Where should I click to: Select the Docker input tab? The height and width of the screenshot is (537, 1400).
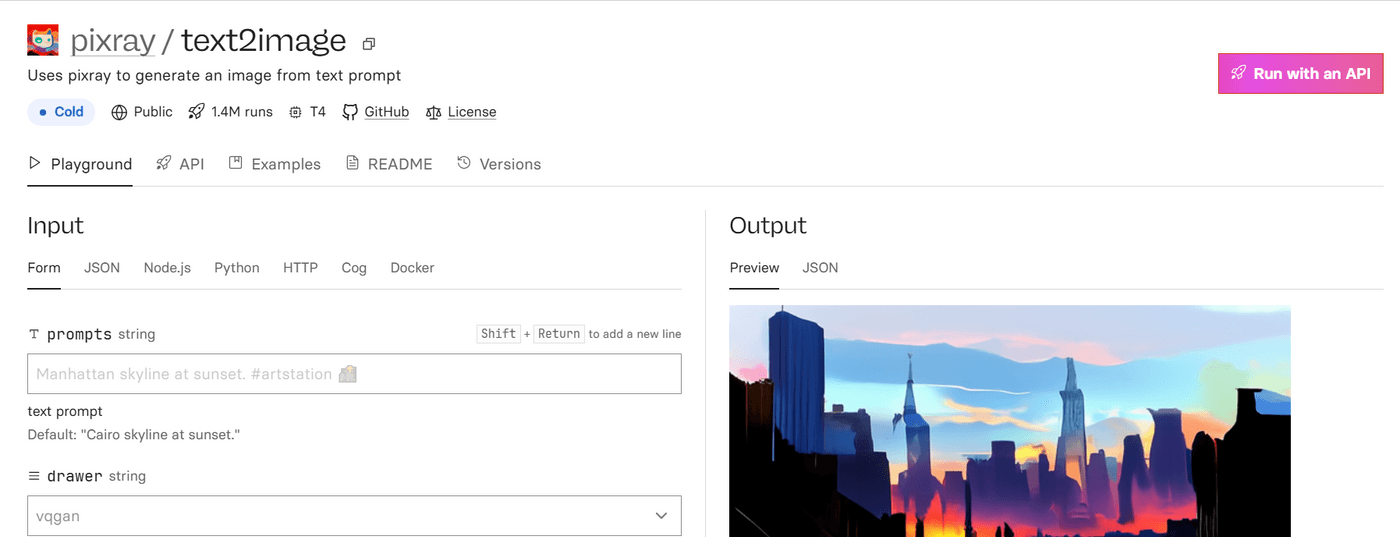coord(412,268)
